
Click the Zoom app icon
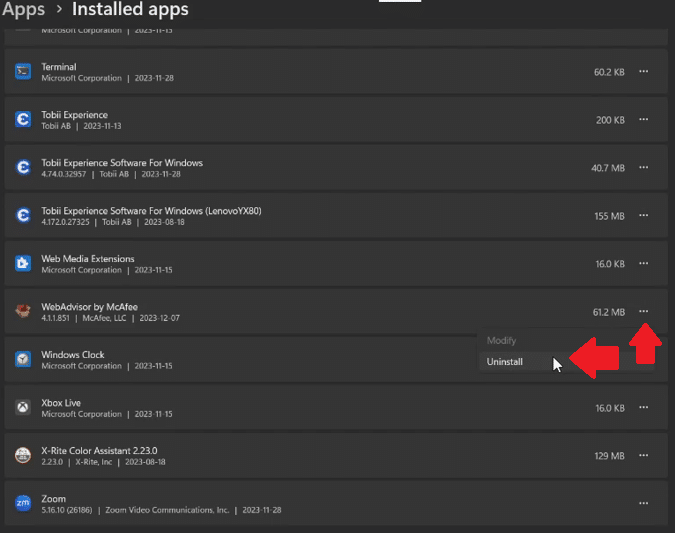[23, 503]
